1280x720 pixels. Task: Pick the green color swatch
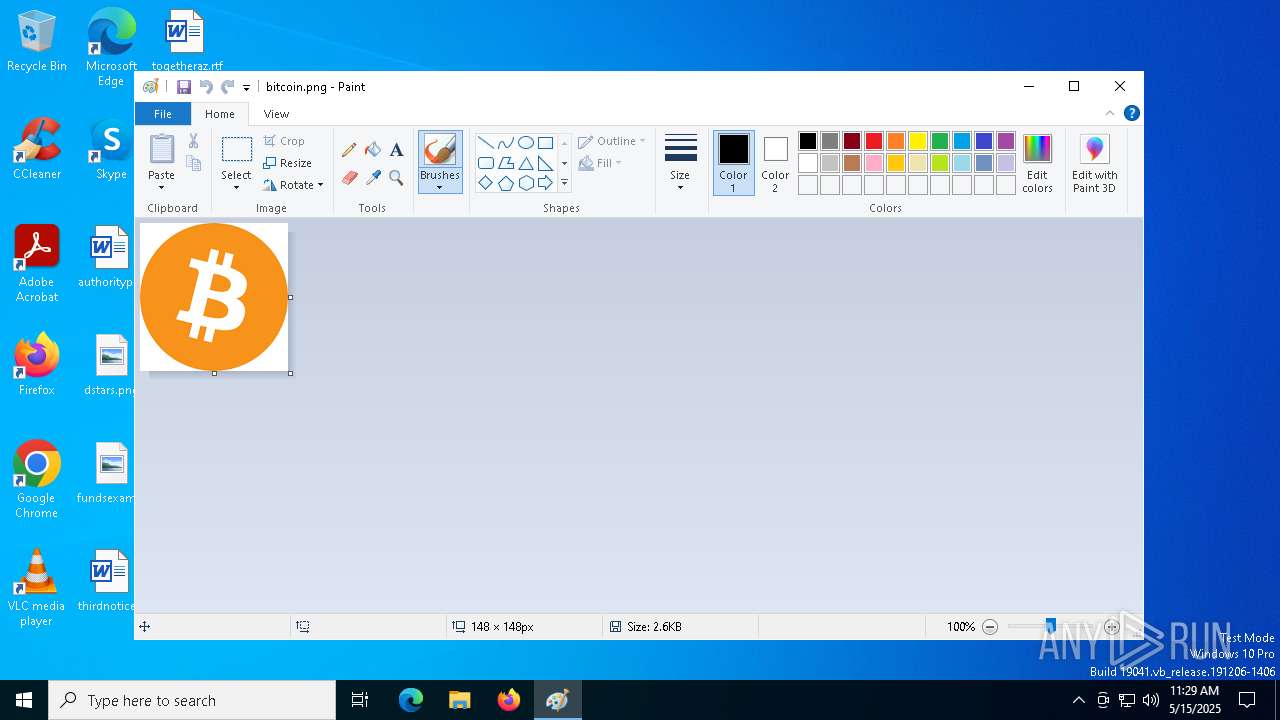(x=940, y=141)
